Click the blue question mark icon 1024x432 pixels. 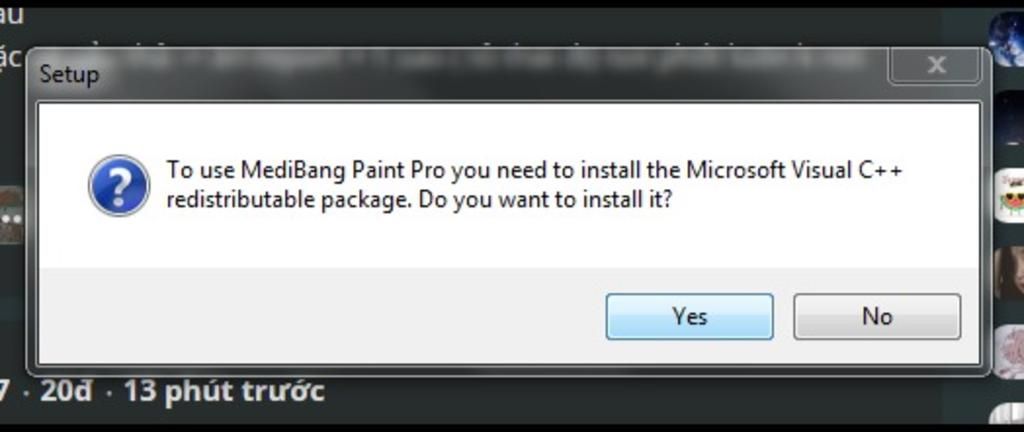[119, 185]
